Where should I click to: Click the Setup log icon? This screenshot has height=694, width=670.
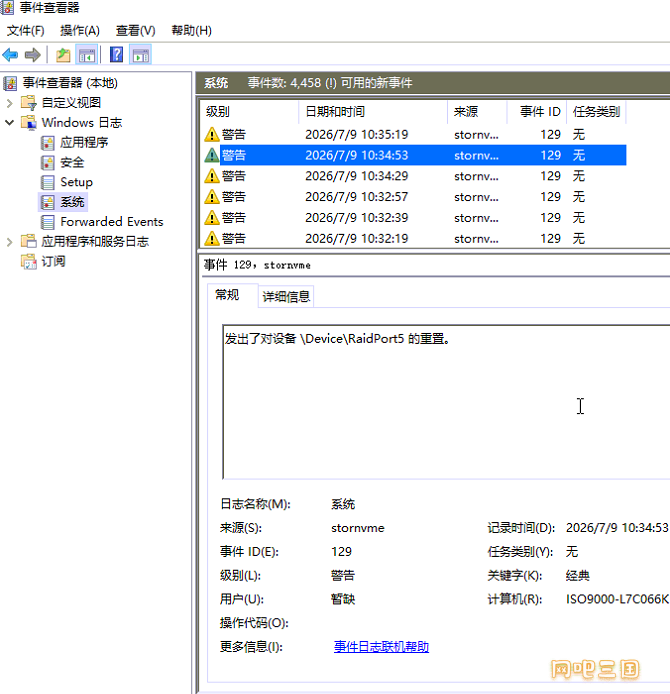(47, 182)
